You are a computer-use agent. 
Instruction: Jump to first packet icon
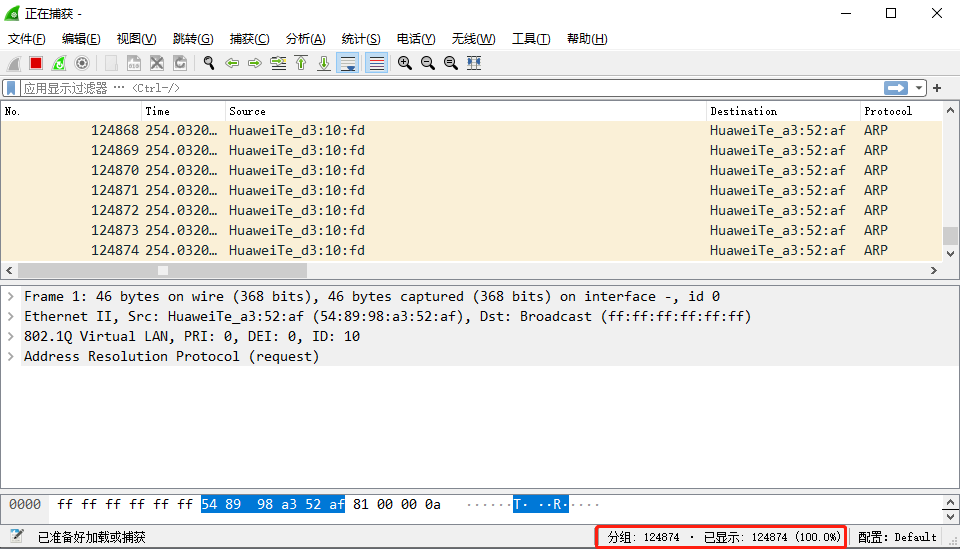point(301,63)
